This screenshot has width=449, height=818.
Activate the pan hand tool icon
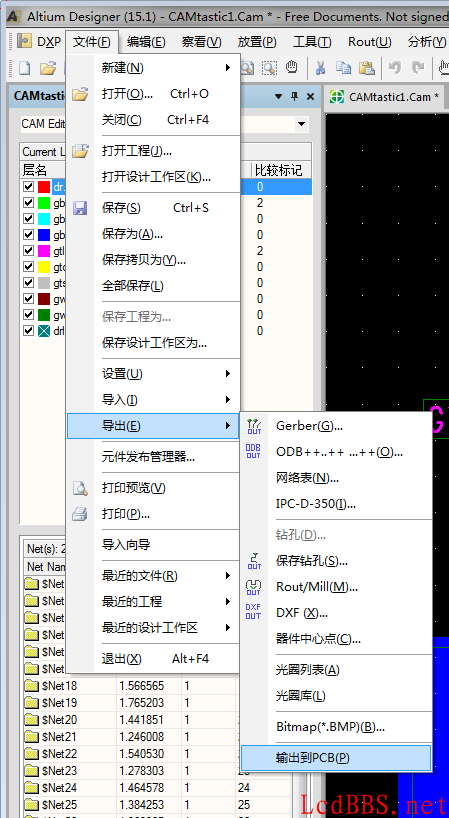click(292, 67)
